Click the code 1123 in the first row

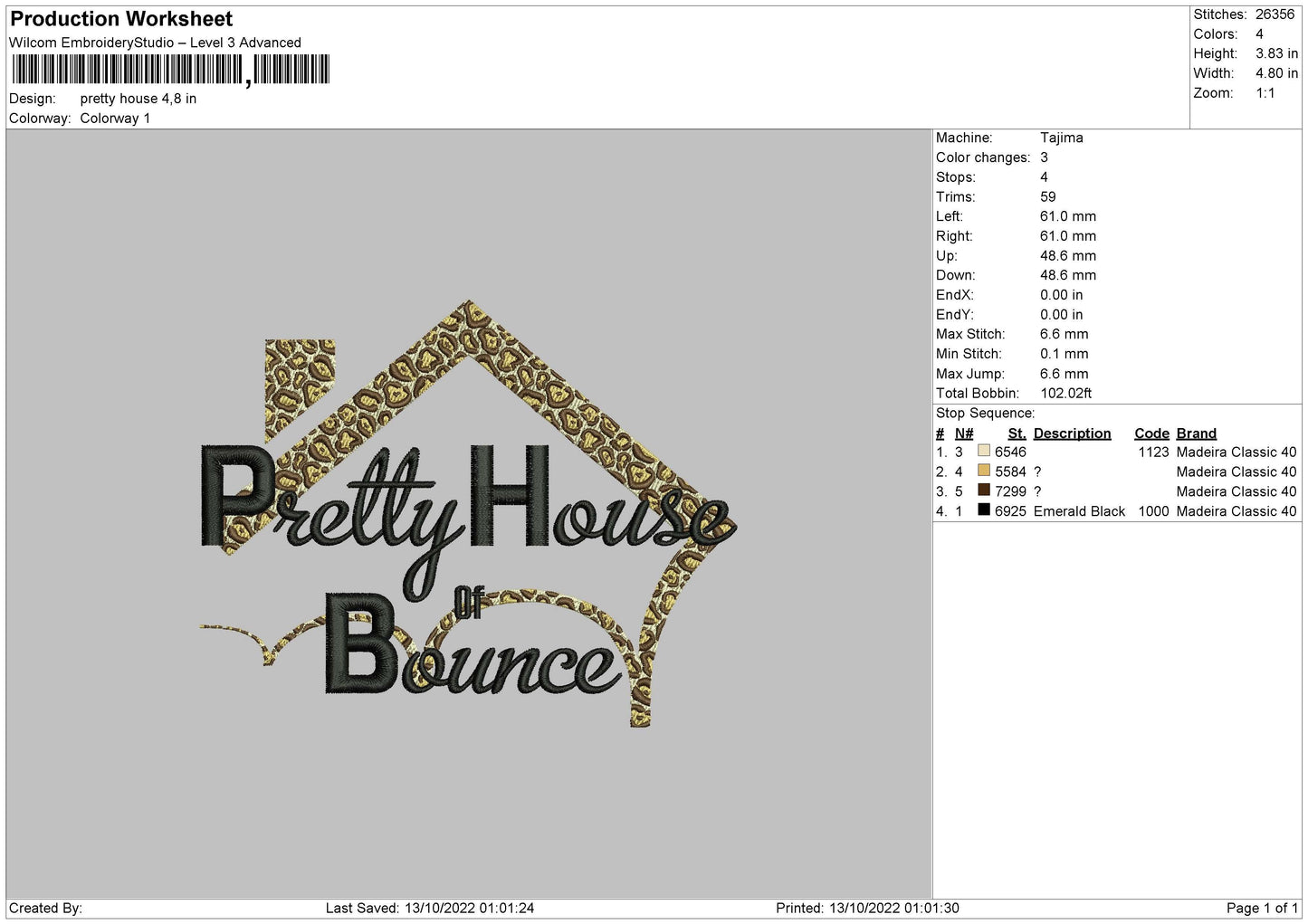tap(1153, 452)
